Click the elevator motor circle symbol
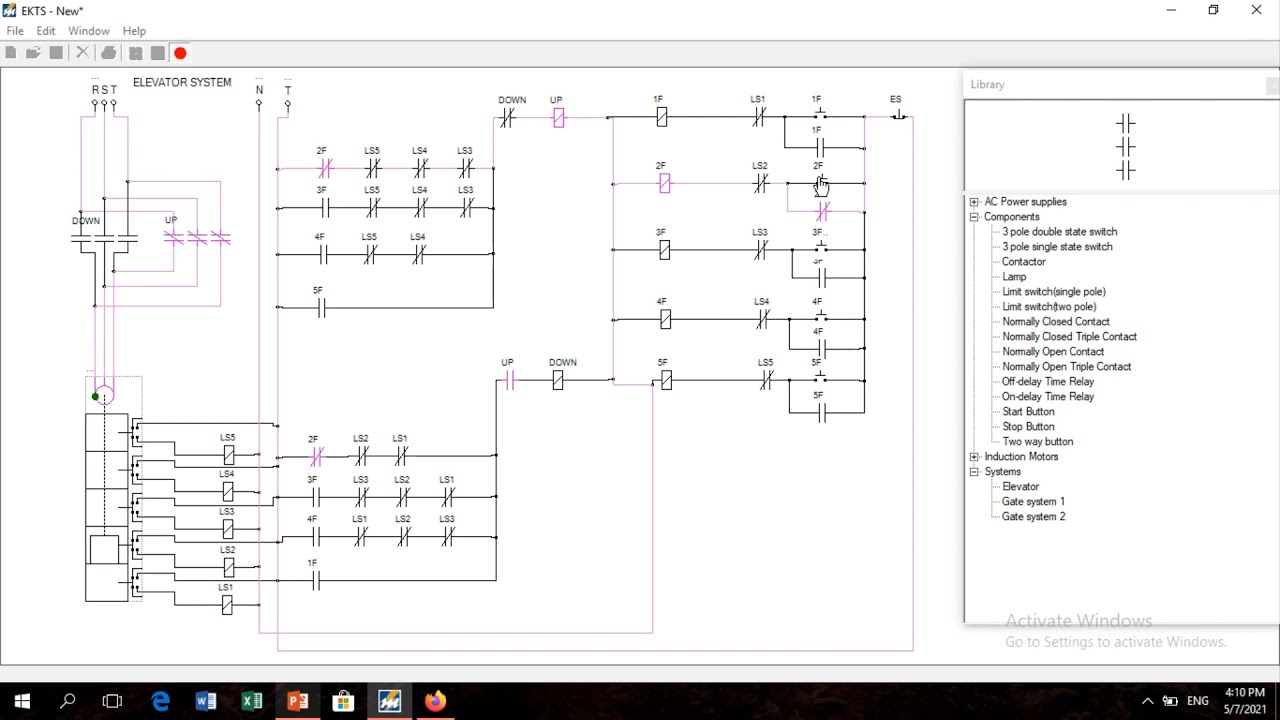Viewport: 1280px width, 720px height. [x=104, y=395]
